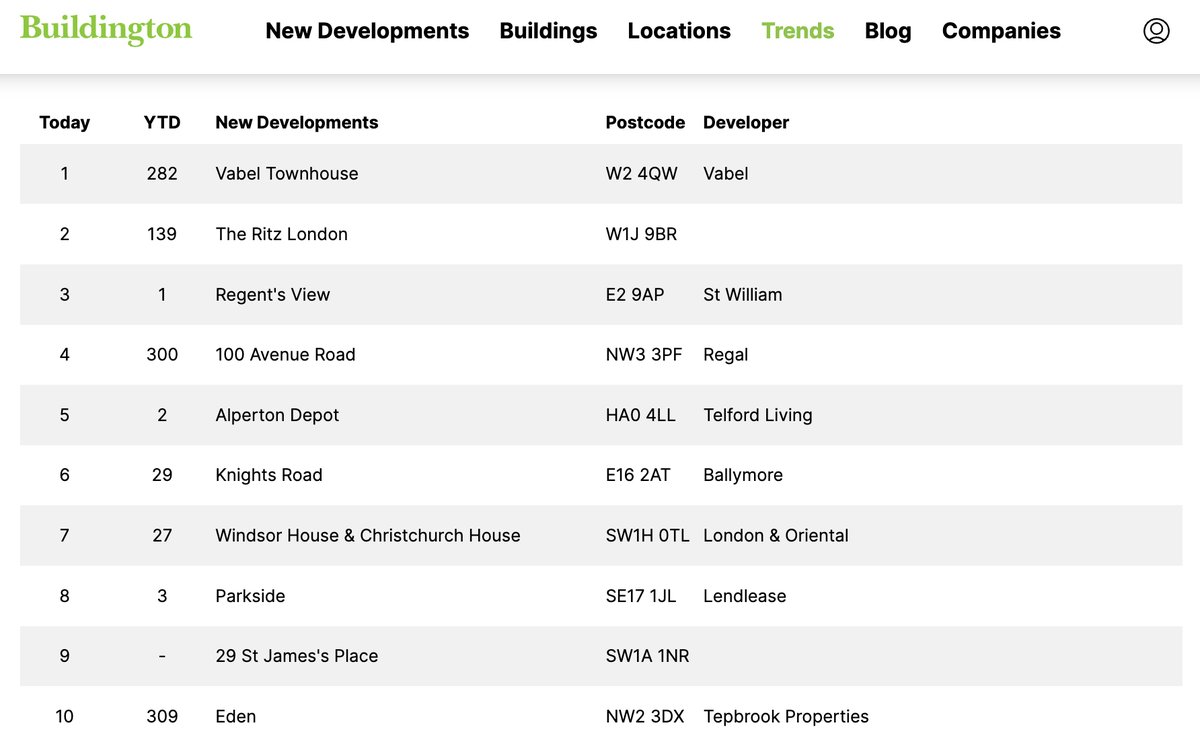The image size is (1200, 744).
Task: Click the dash YTD value for 29 St James's Place
Action: pyautogui.click(x=162, y=656)
